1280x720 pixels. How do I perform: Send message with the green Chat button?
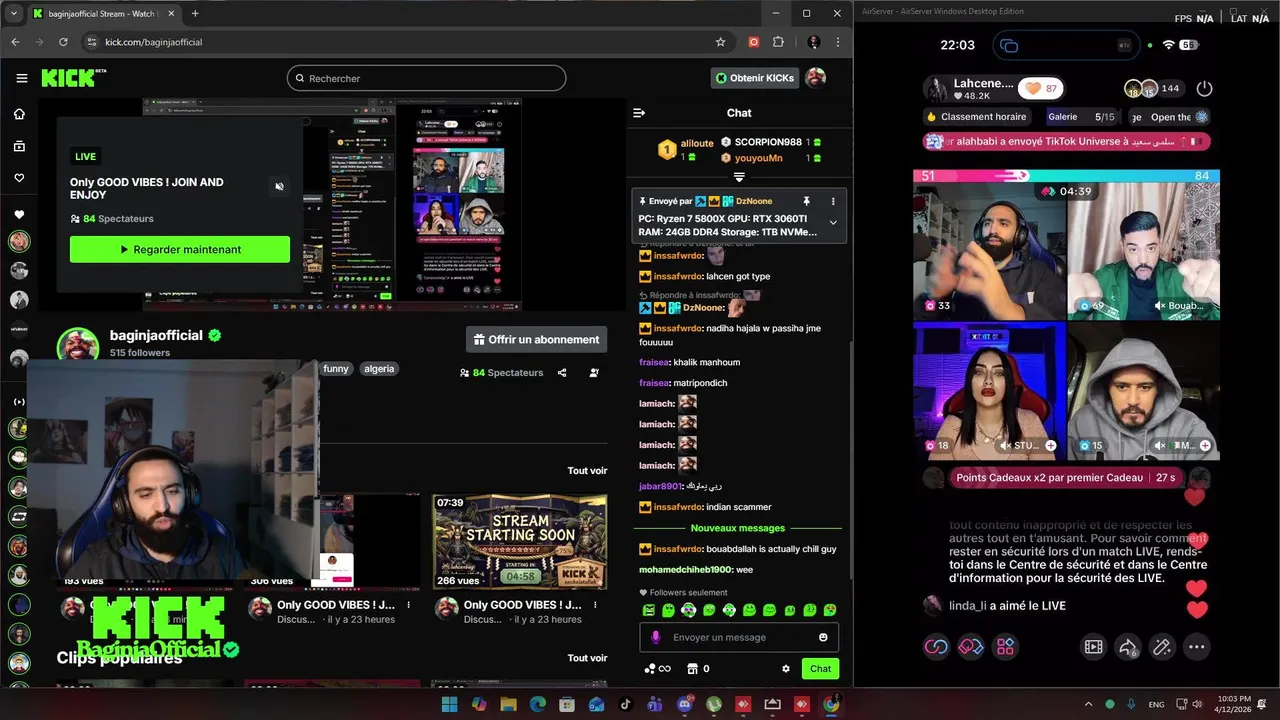[820, 669]
